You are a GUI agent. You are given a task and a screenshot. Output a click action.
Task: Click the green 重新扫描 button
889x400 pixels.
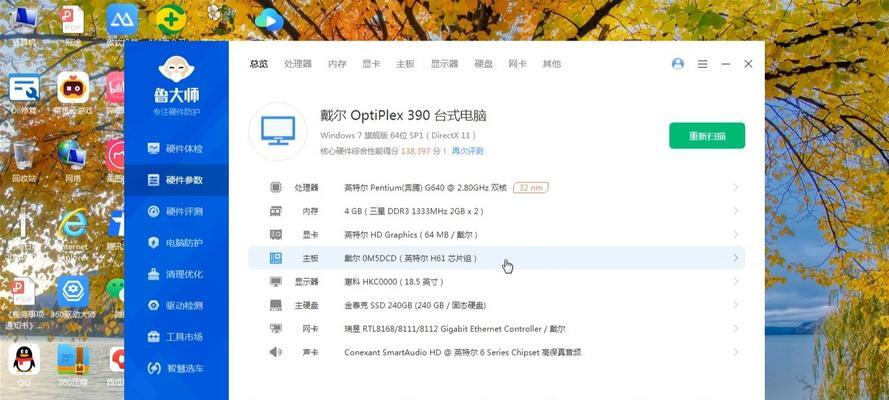[707, 136]
